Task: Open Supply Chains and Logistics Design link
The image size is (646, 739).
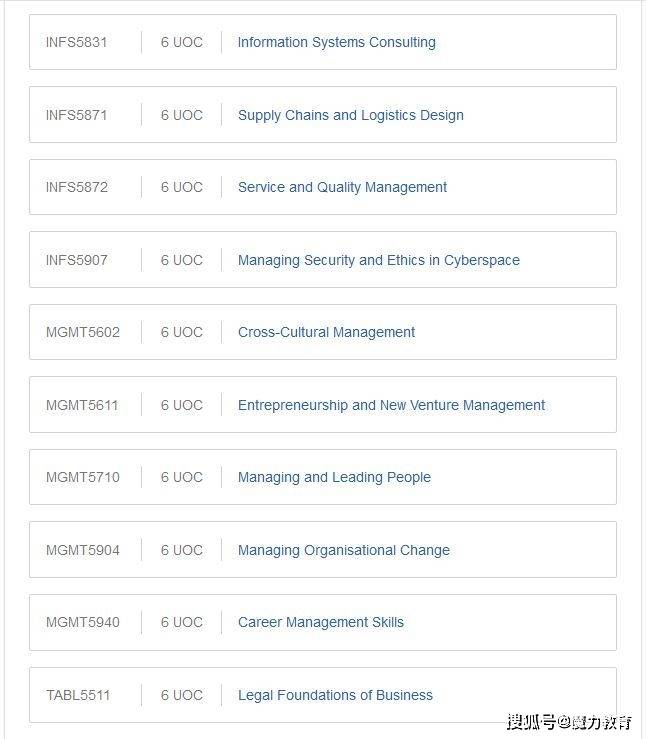Action: [350, 115]
